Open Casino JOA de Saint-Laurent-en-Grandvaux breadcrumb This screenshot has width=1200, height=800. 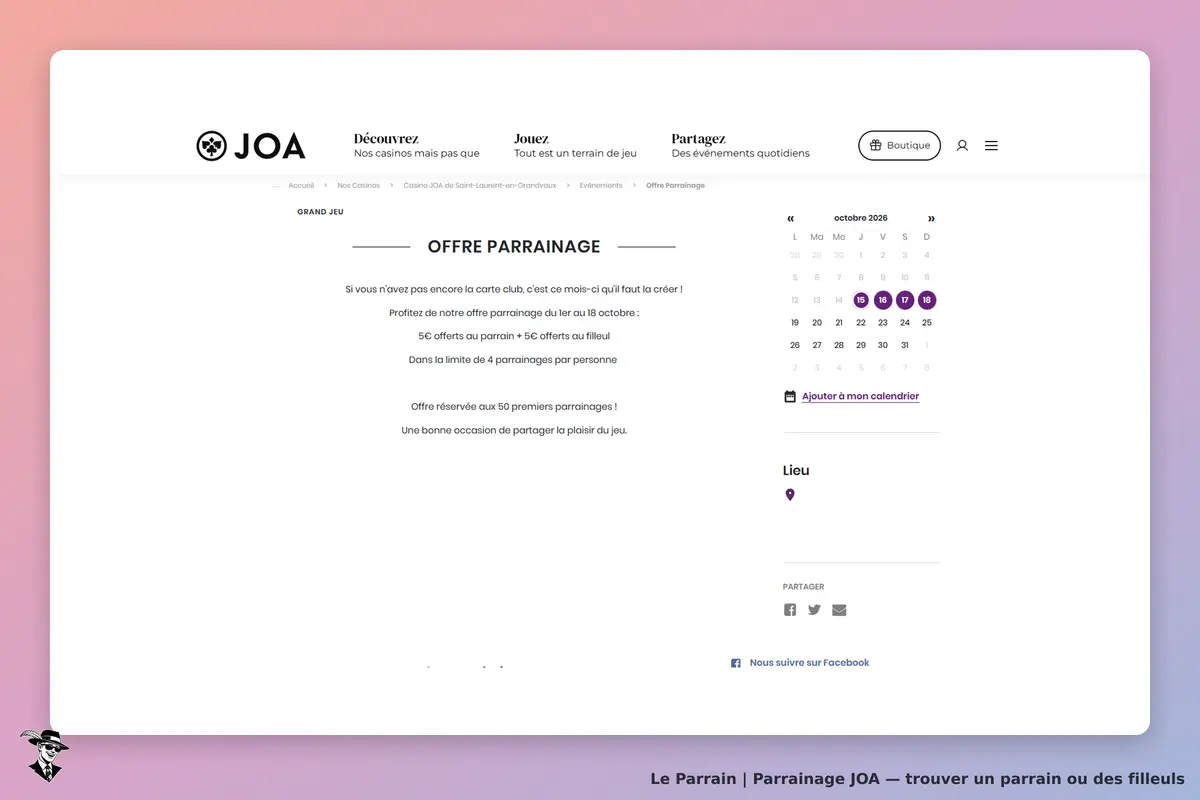point(480,186)
